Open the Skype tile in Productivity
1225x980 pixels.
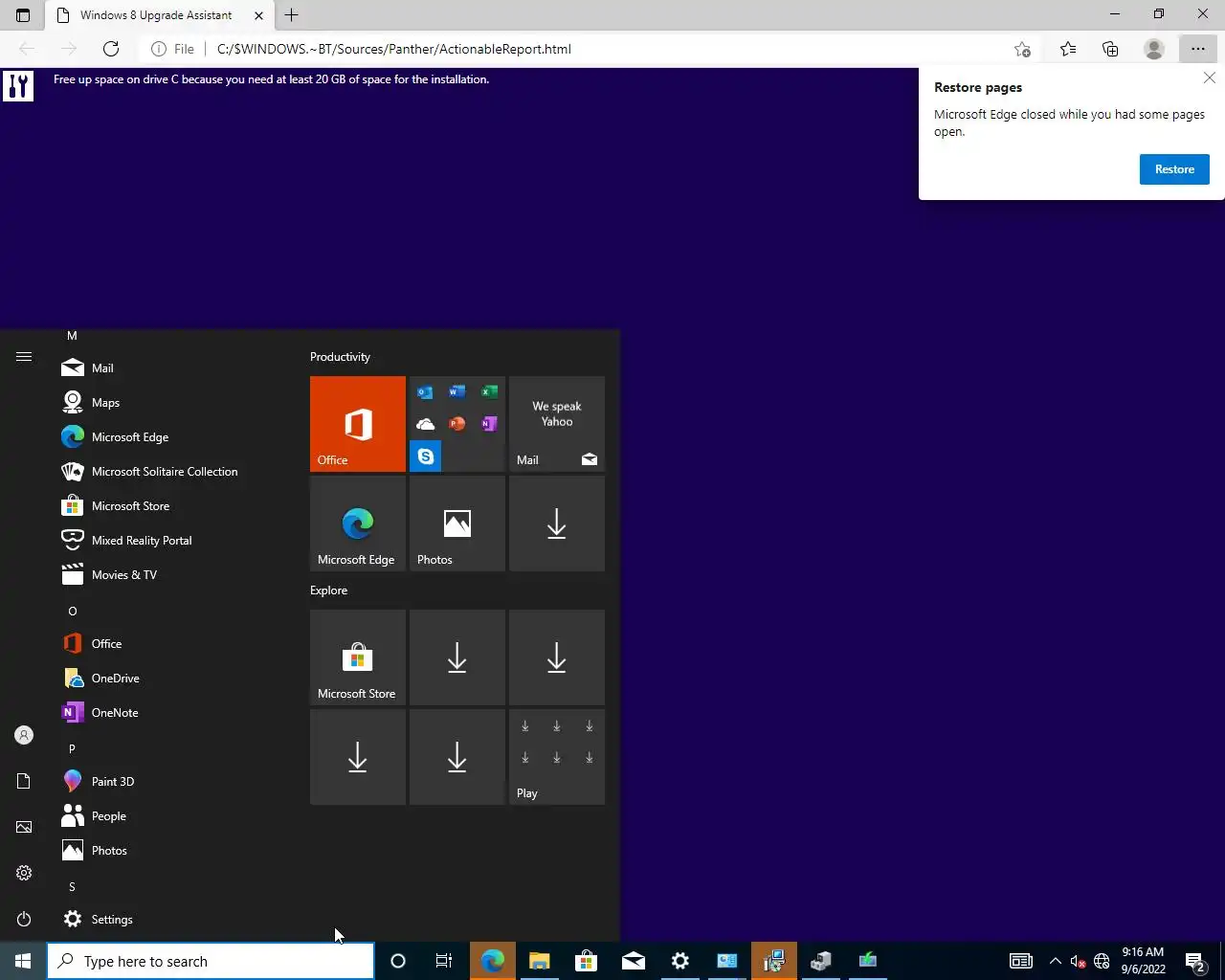pos(426,457)
